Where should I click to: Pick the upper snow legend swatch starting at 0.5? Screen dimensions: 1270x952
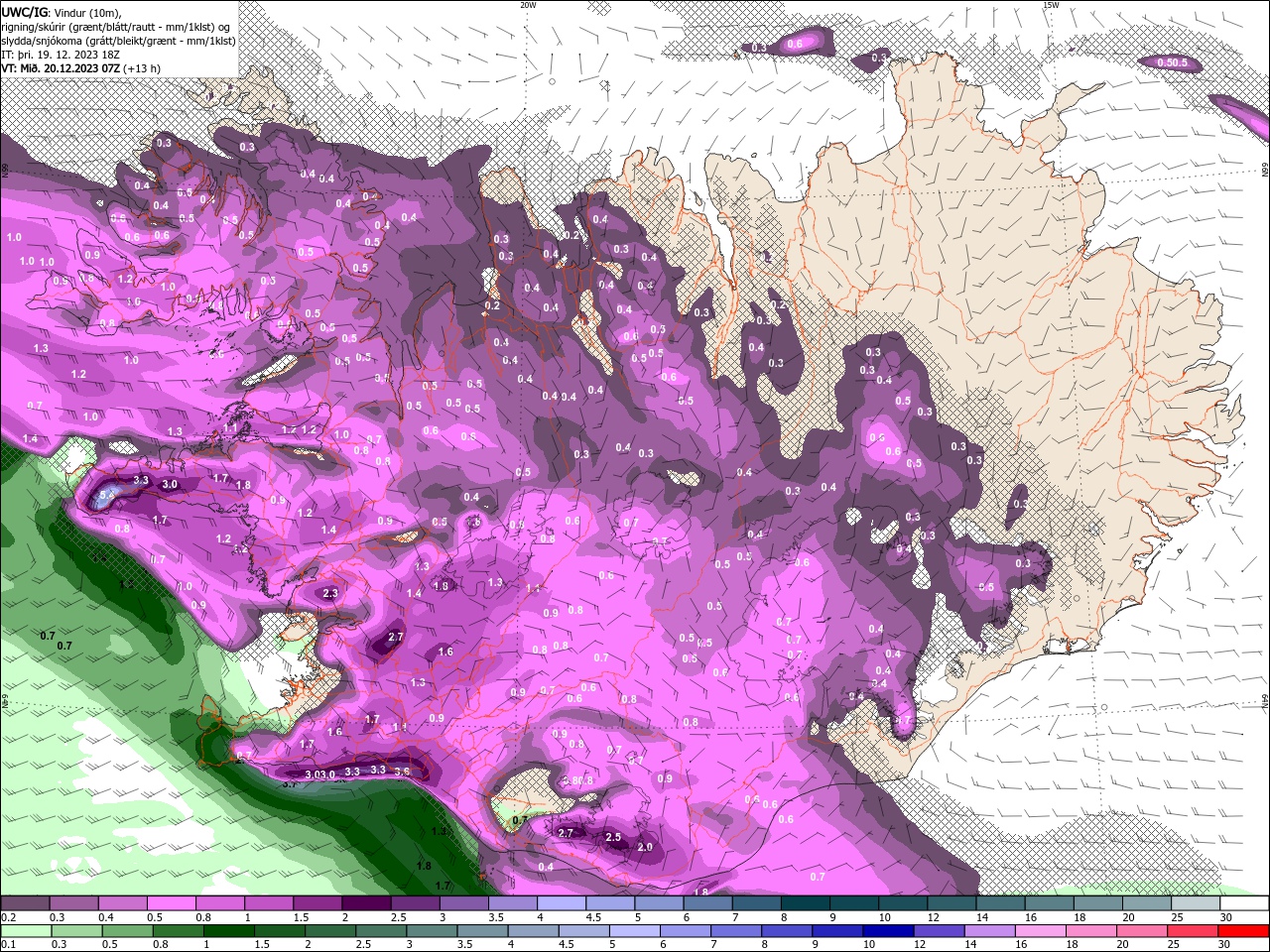pos(172,903)
